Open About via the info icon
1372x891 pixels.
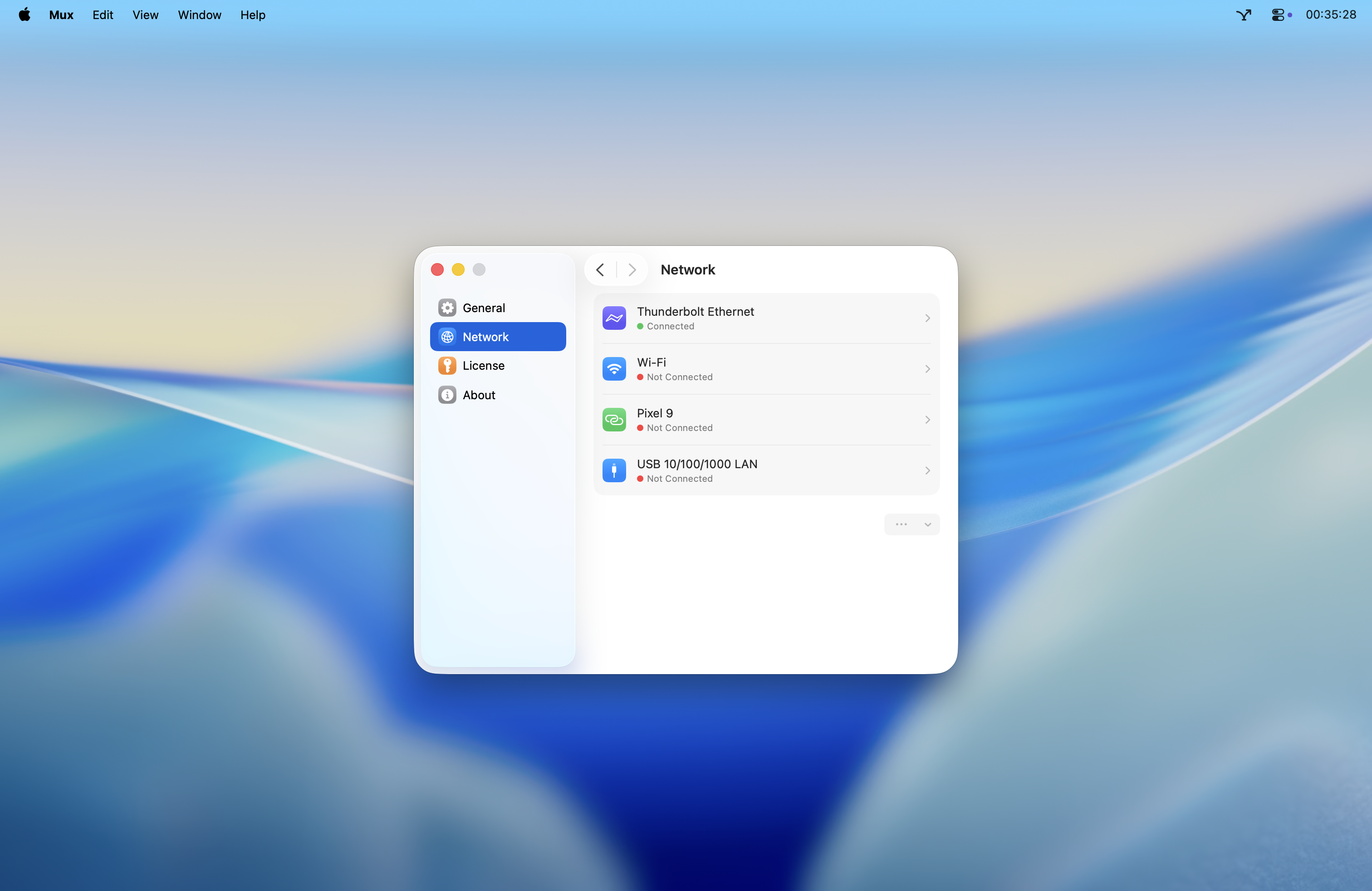pyautogui.click(x=447, y=395)
